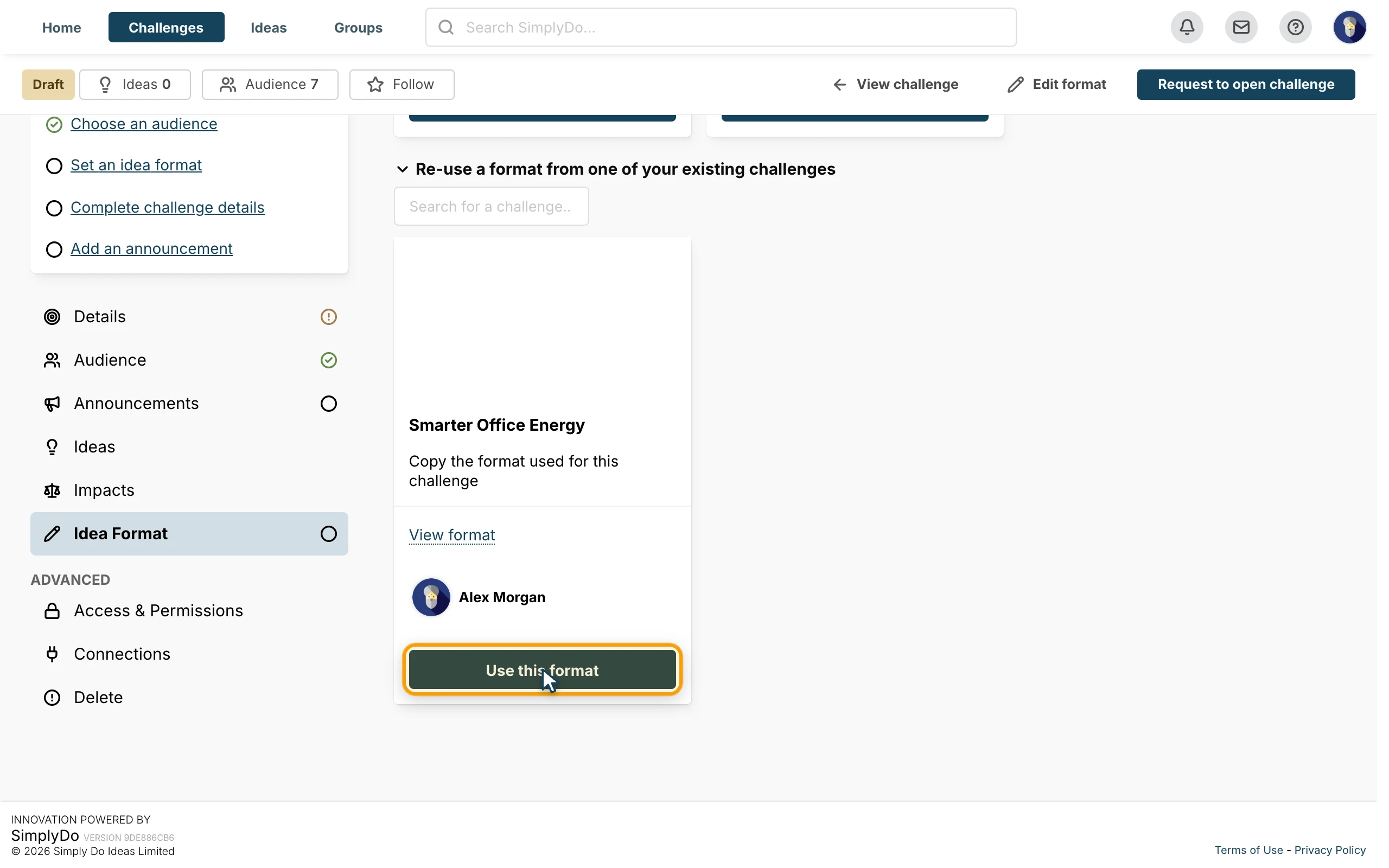Go to the Home tab
The width and height of the screenshot is (1389, 868).
click(61, 28)
